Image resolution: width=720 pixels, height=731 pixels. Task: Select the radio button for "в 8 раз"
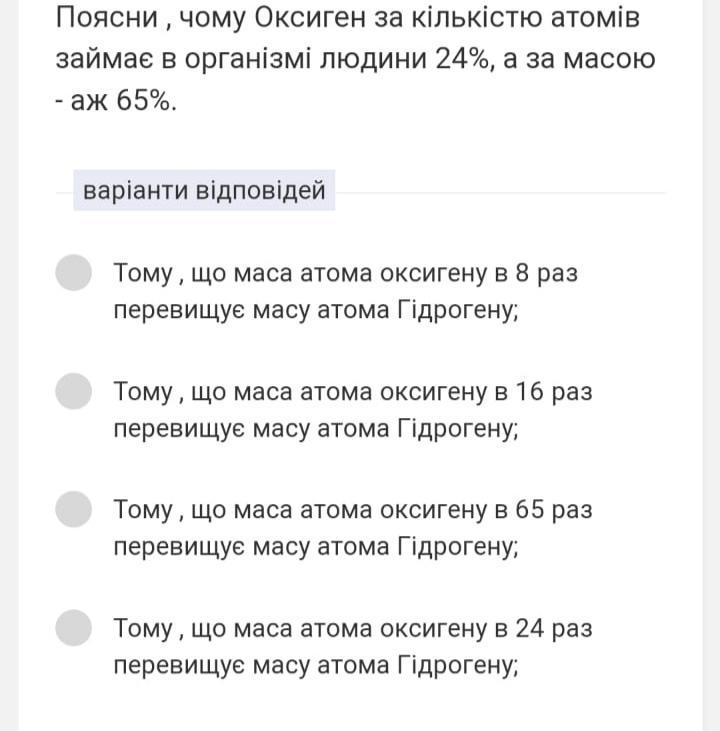click(x=74, y=273)
